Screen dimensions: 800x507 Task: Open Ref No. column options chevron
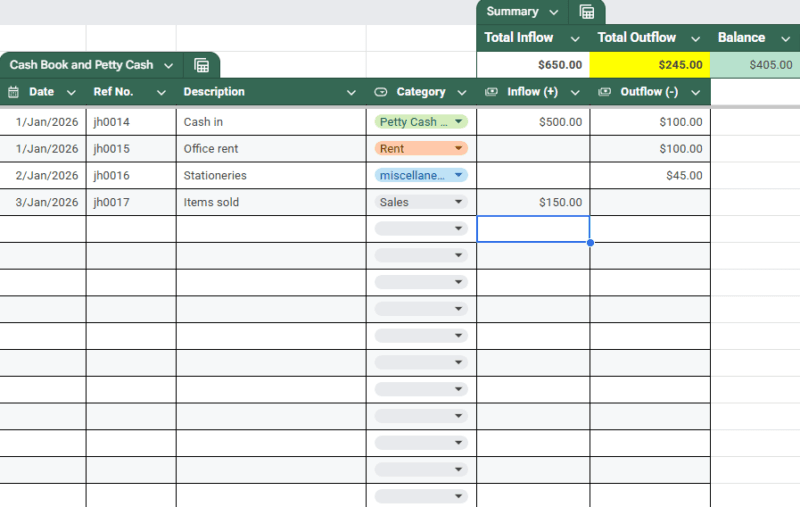tap(161, 92)
